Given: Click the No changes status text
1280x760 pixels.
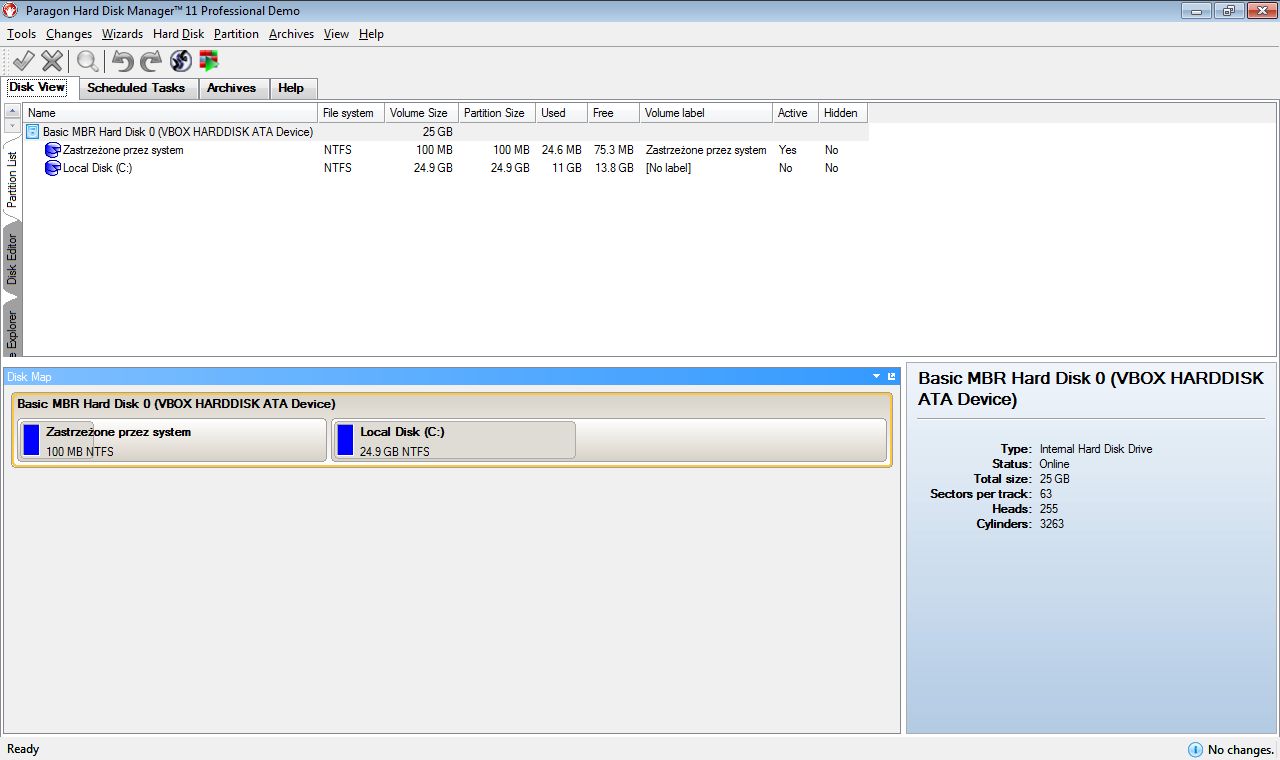Looking at the screenshot, I should tap(1241, 750).
